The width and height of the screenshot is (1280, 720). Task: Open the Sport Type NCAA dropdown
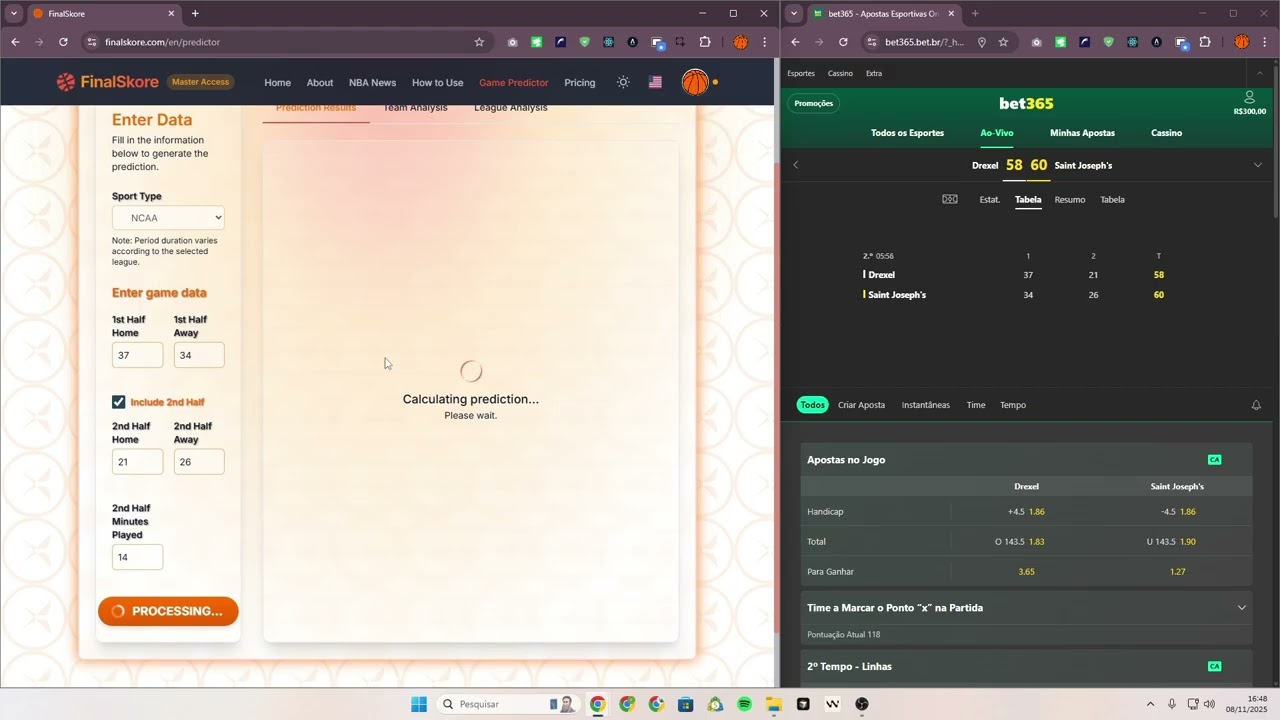168,218
